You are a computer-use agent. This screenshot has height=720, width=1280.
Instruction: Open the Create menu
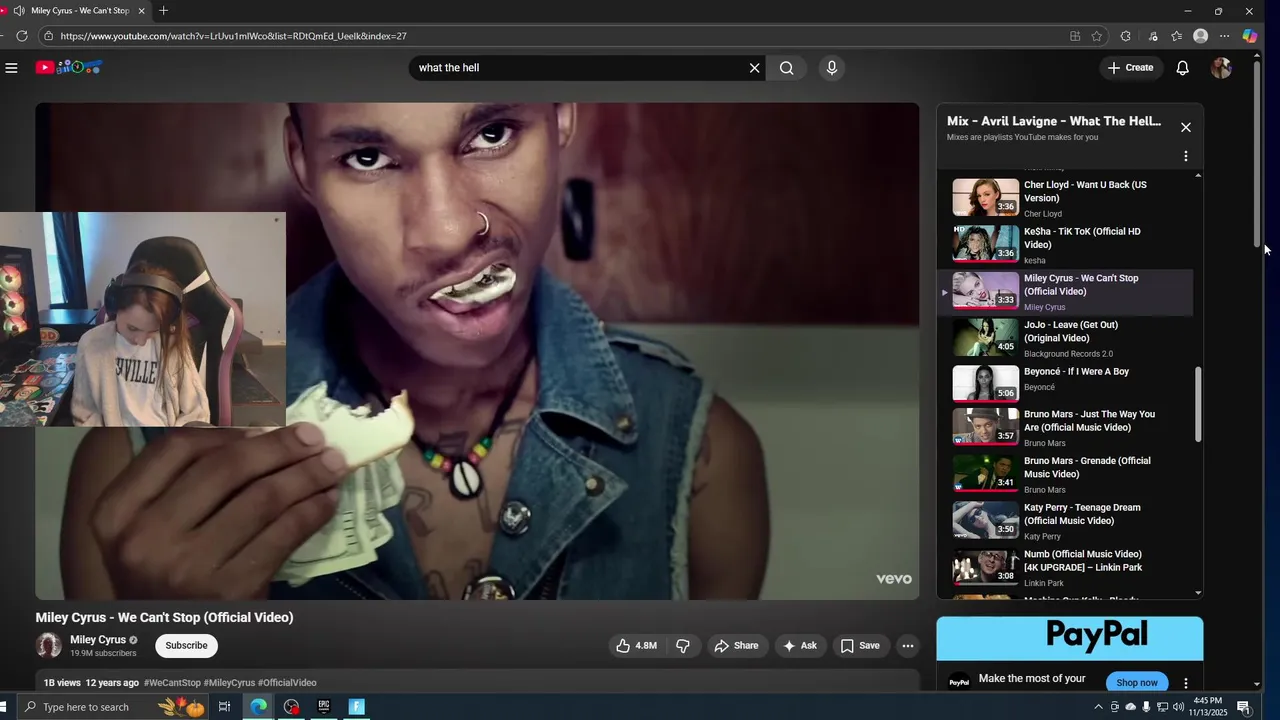pos(1130,68)
